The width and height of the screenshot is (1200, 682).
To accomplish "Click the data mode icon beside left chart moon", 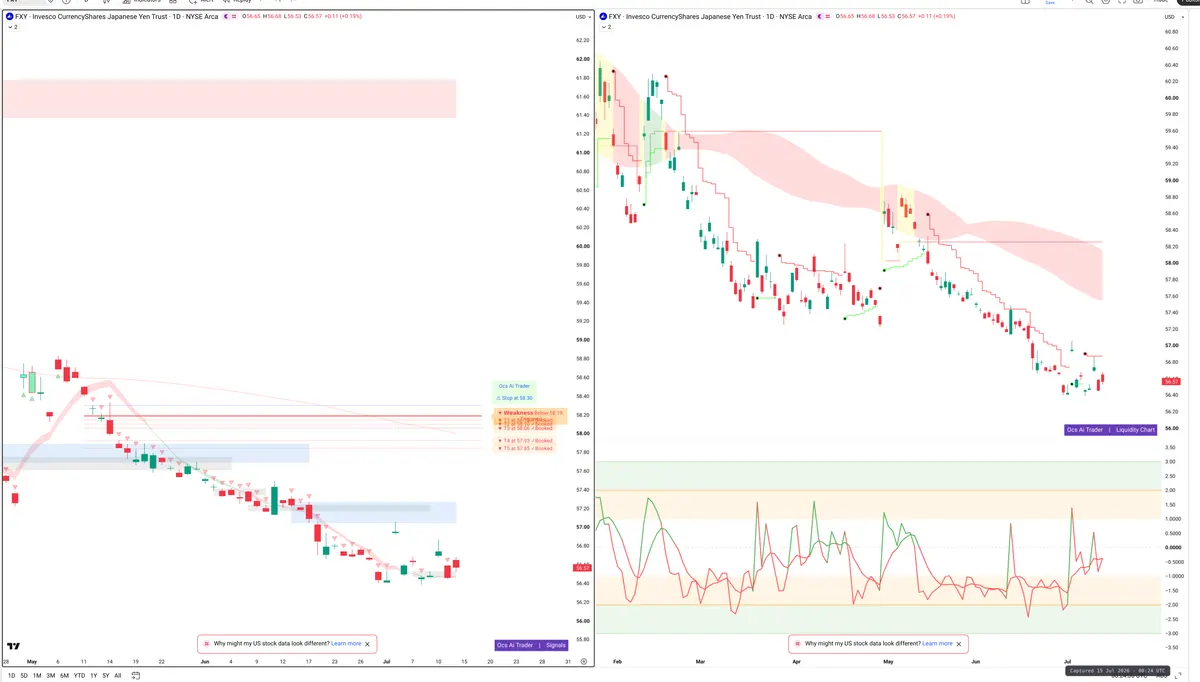I will point(235,17).
